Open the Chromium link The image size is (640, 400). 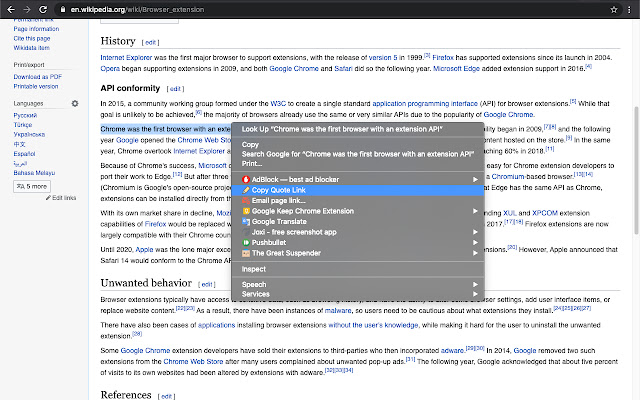point(508,177)
